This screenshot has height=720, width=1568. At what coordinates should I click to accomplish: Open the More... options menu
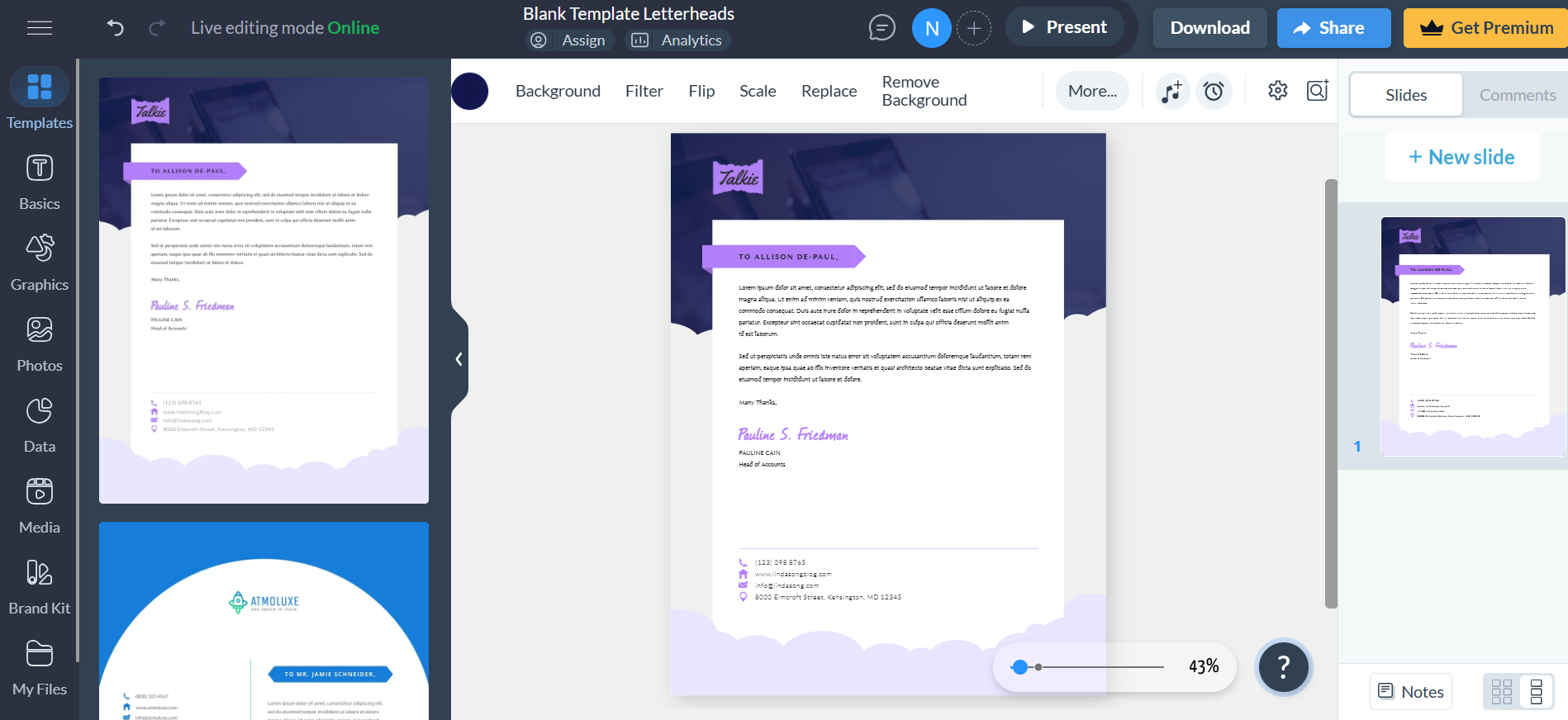point(1092,91)
